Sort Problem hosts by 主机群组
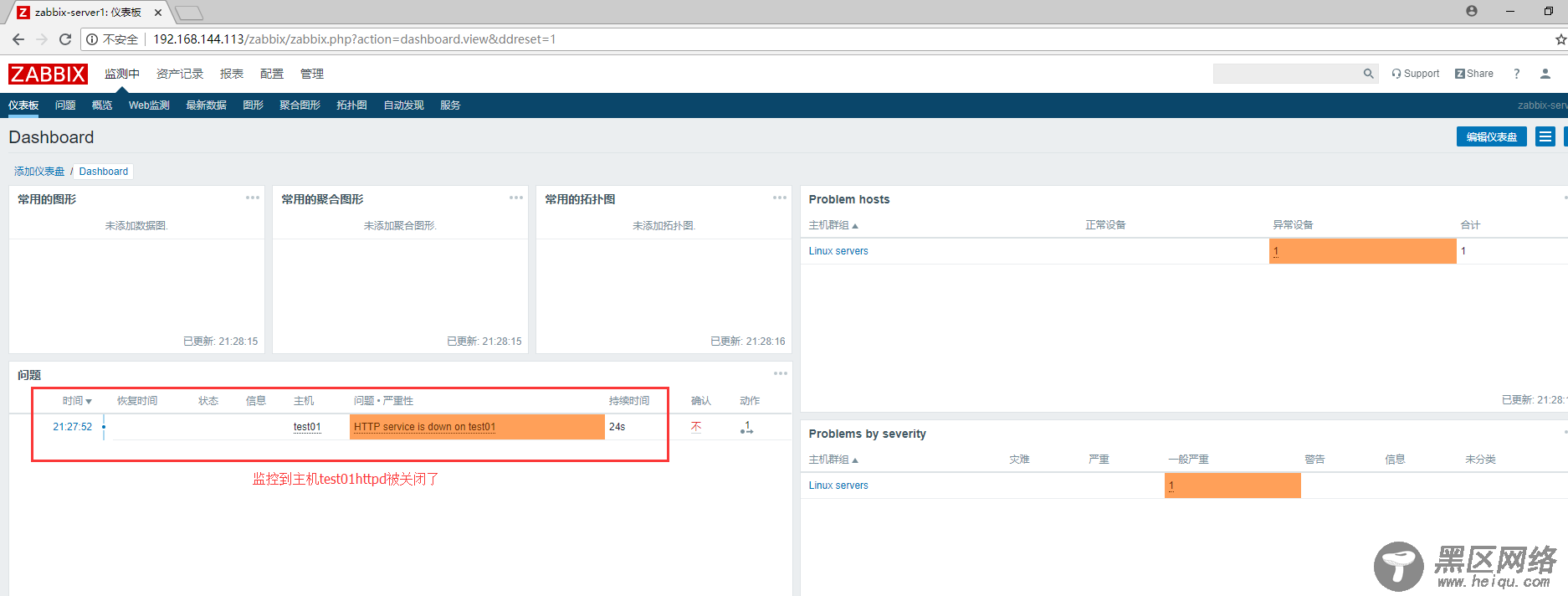Screen dimensions: 1568x596 (833, 225)
